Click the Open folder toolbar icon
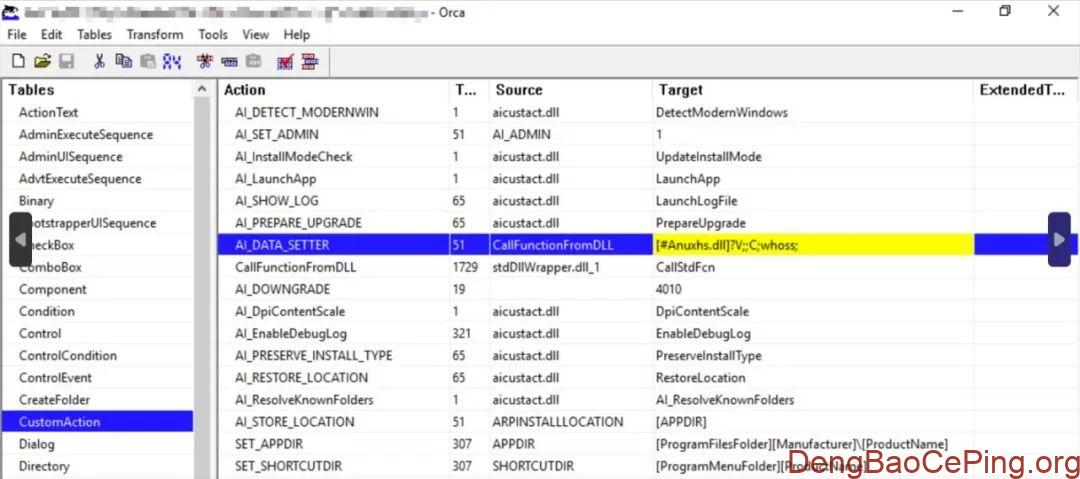Viewport: 1080px width, 479px height. [42, 62]
